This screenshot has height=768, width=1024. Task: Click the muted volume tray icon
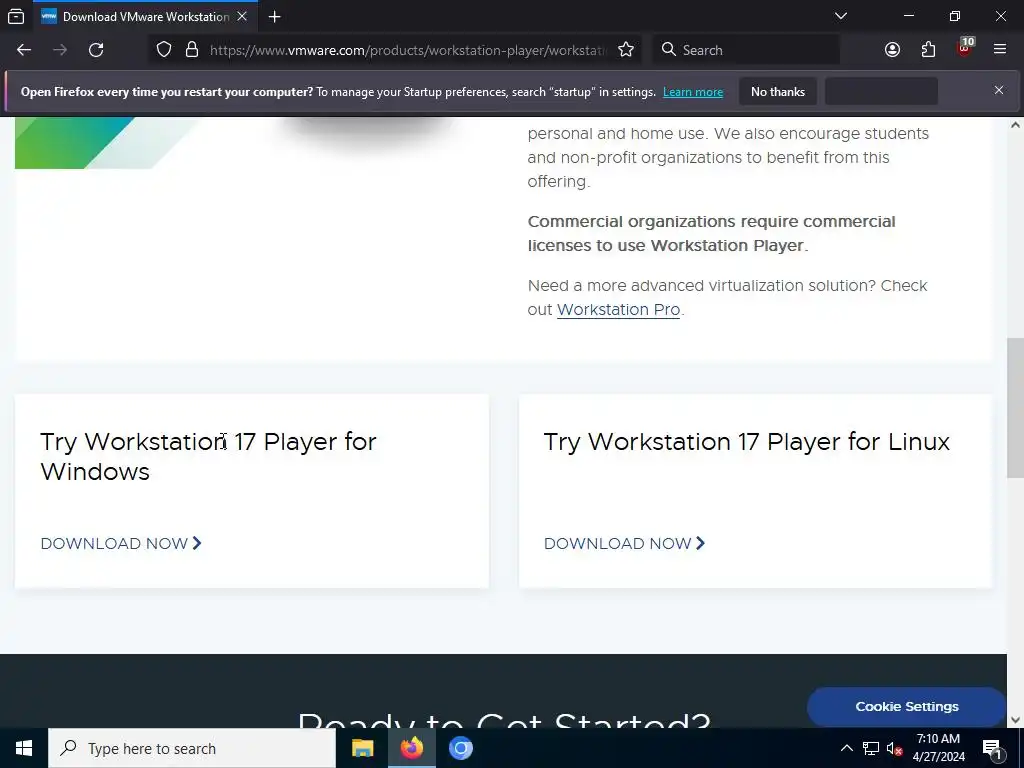(x=895, y=748)
